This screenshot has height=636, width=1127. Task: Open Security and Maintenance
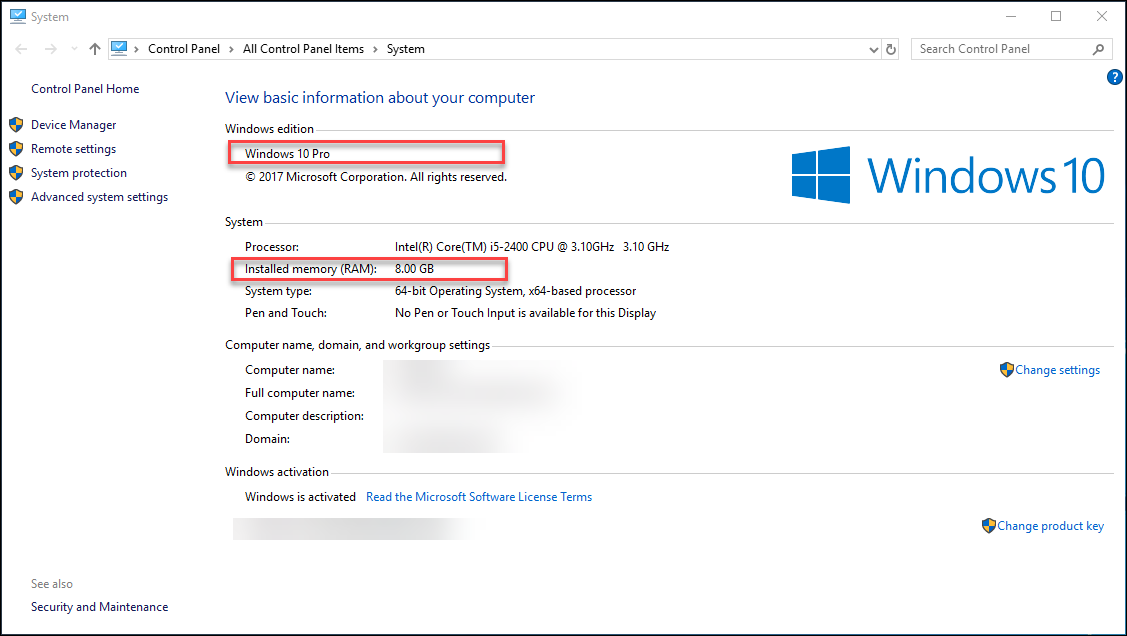point(99,606)
